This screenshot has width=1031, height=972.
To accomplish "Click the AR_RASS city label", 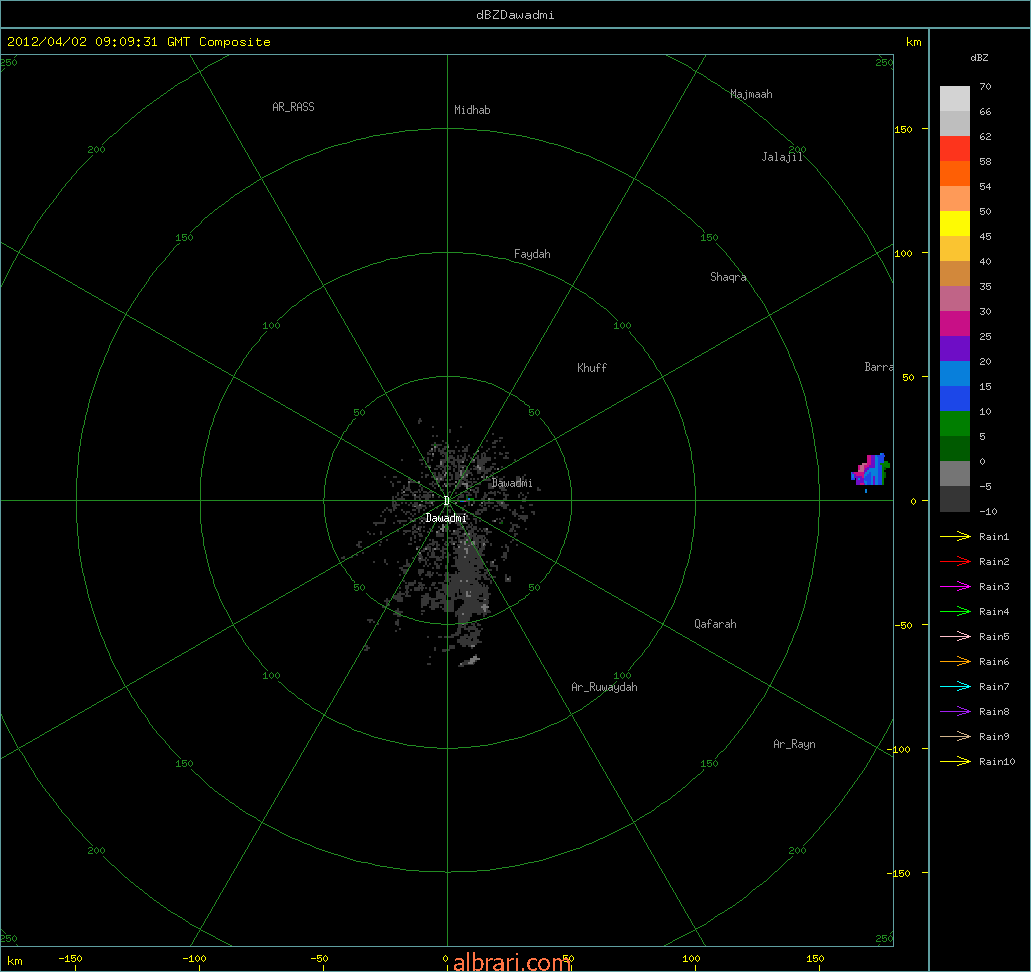I will [293, 107].
